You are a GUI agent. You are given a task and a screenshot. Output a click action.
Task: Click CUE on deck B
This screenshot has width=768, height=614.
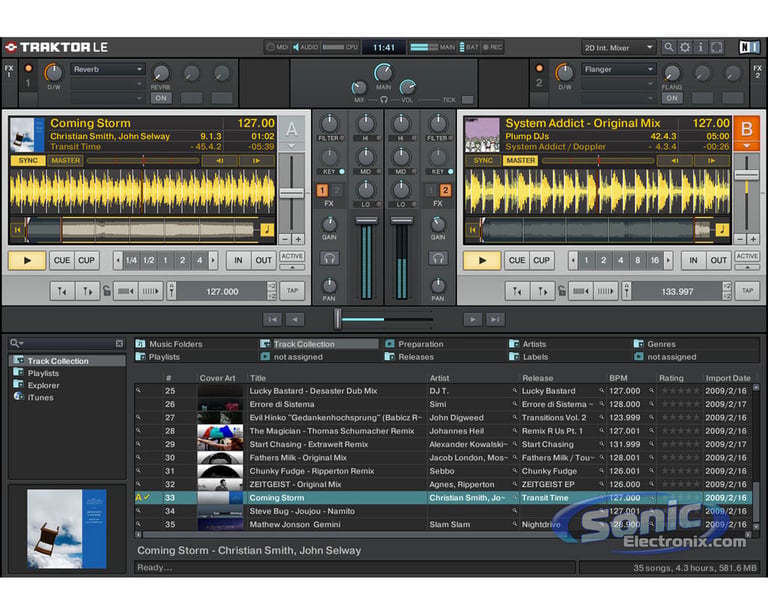(517, 260)
